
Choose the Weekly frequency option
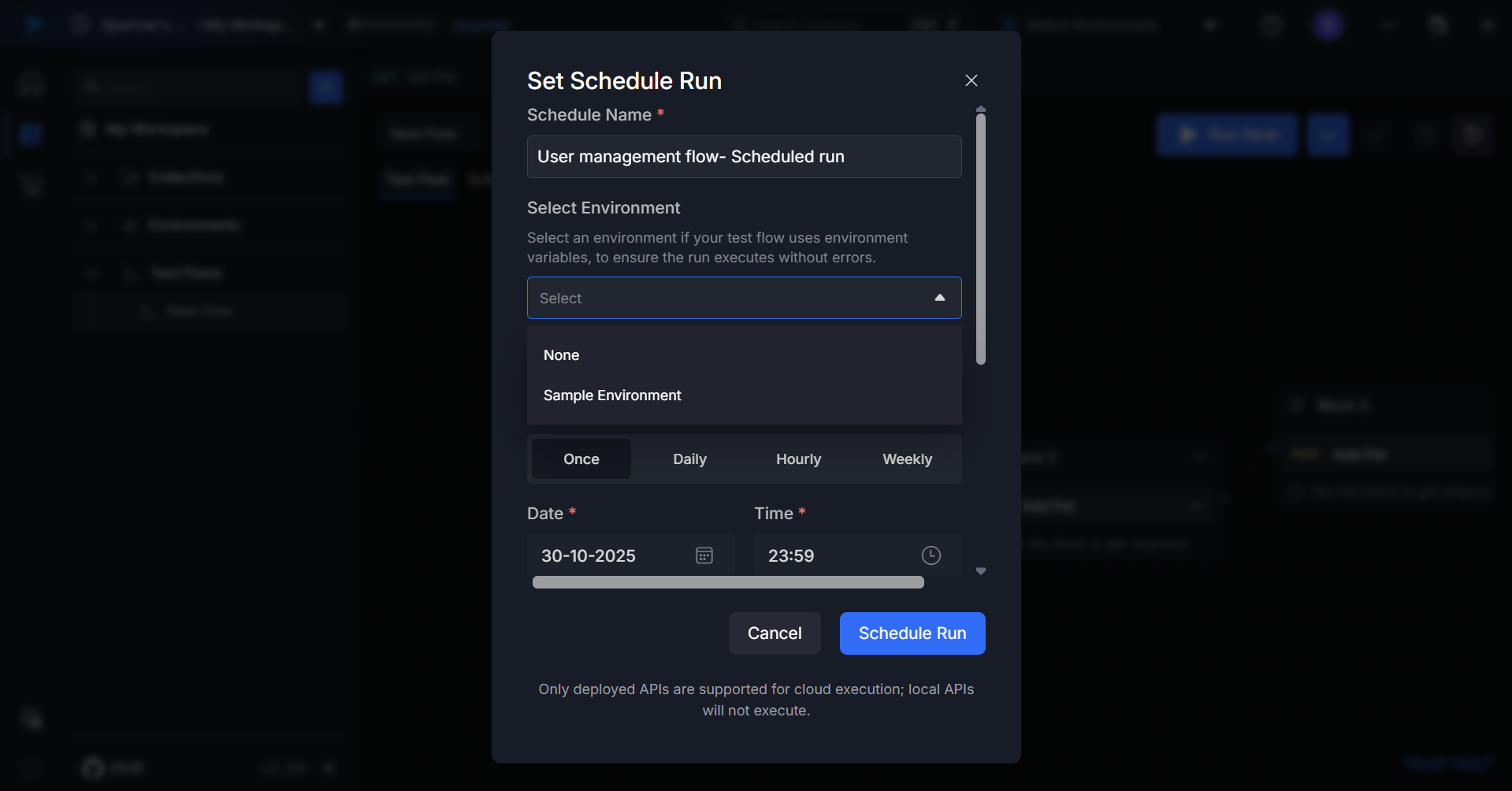pyautogui.click(x=907, y=459)
